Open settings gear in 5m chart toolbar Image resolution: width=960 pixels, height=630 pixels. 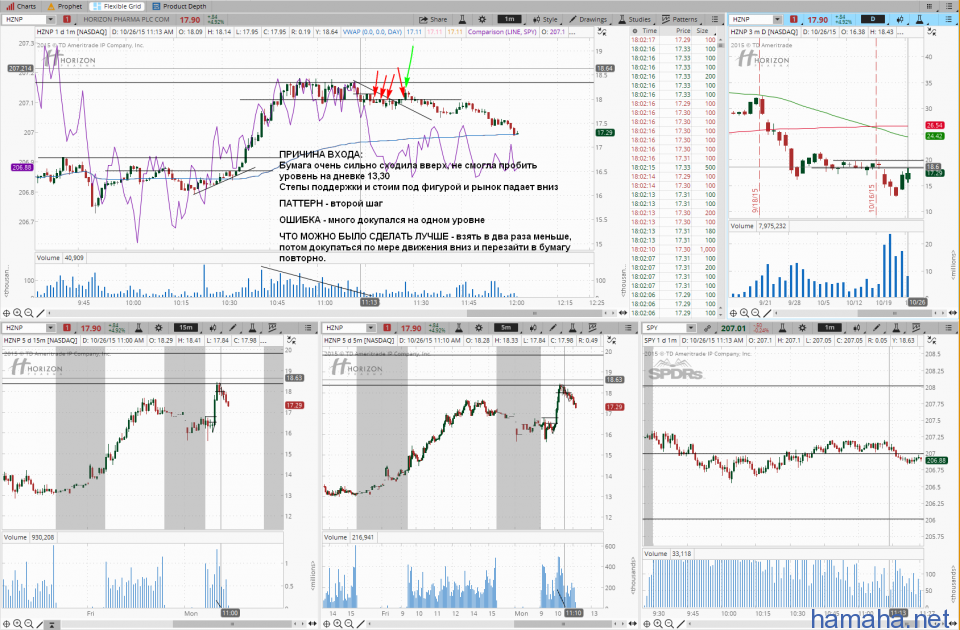(479, 328)
